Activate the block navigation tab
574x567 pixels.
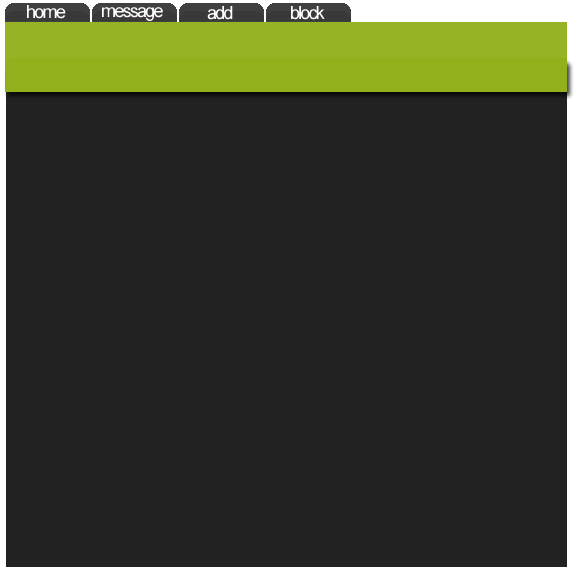(x=309, y=12)
